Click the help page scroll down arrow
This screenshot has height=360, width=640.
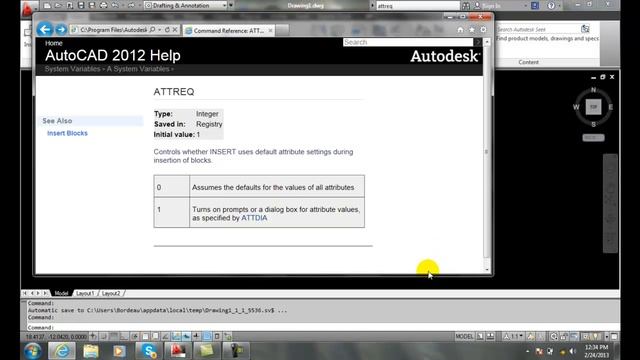point(487,269)
